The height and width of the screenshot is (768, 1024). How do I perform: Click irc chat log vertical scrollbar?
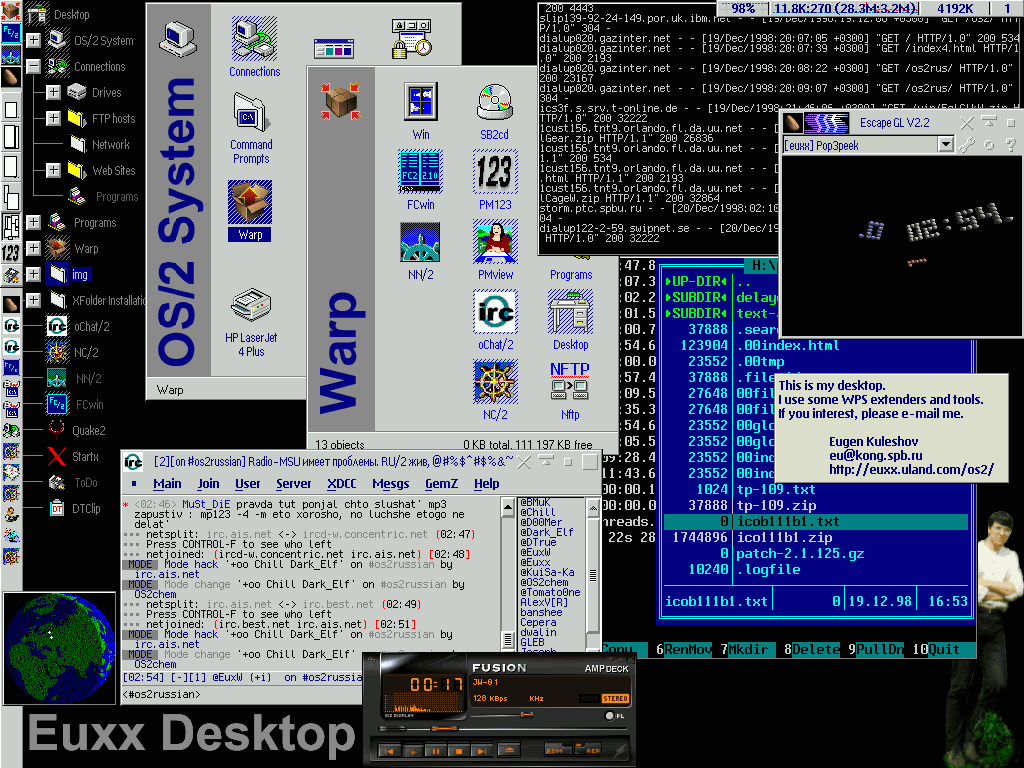507,573
